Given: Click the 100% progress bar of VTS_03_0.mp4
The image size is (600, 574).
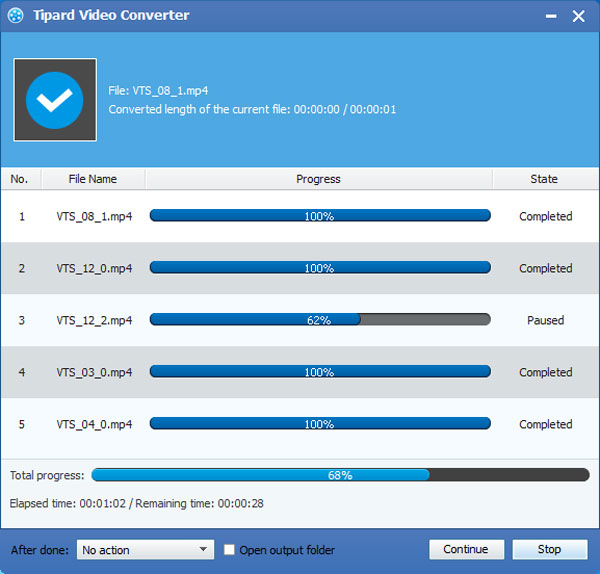Looking at the screenshot, I should pos(320,372).
